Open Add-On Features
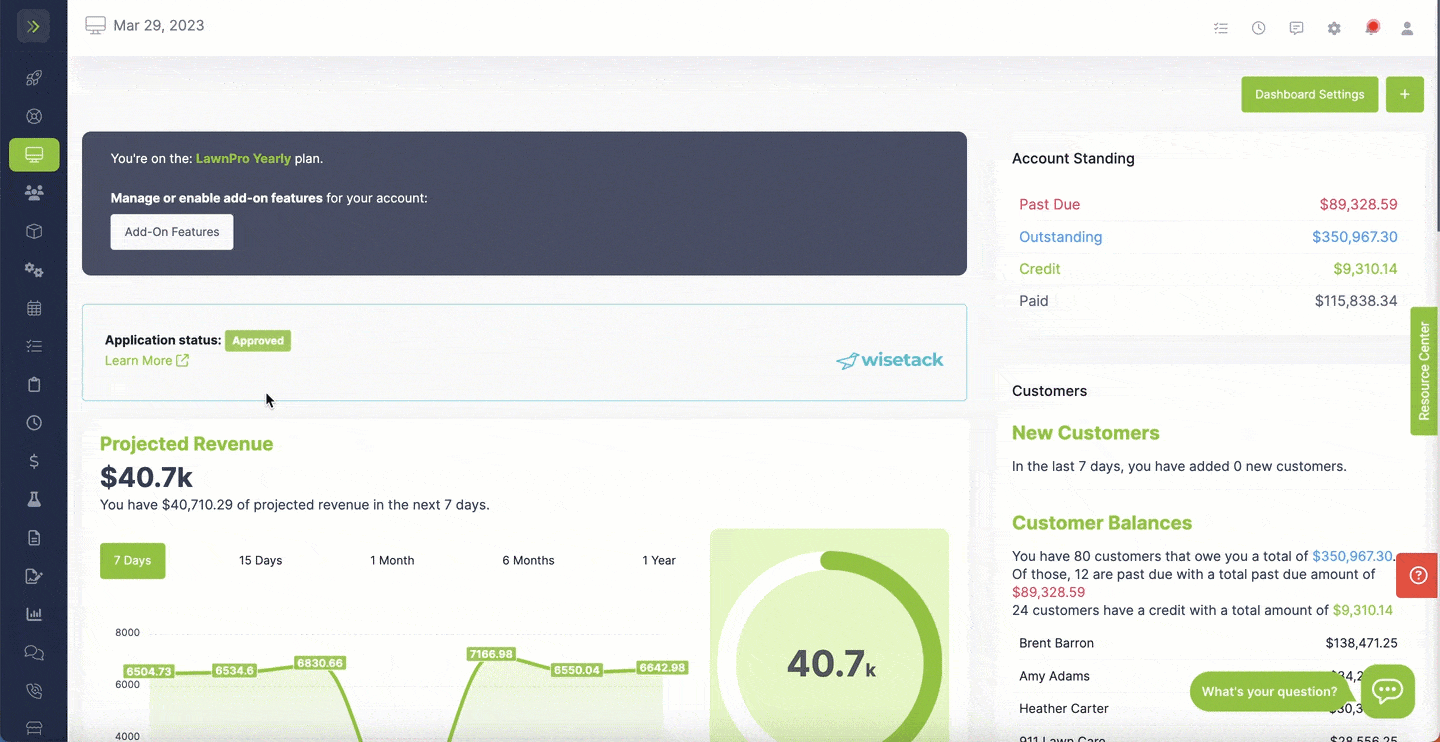Viewport: 1440px width, 742px height. coord(172,232)
